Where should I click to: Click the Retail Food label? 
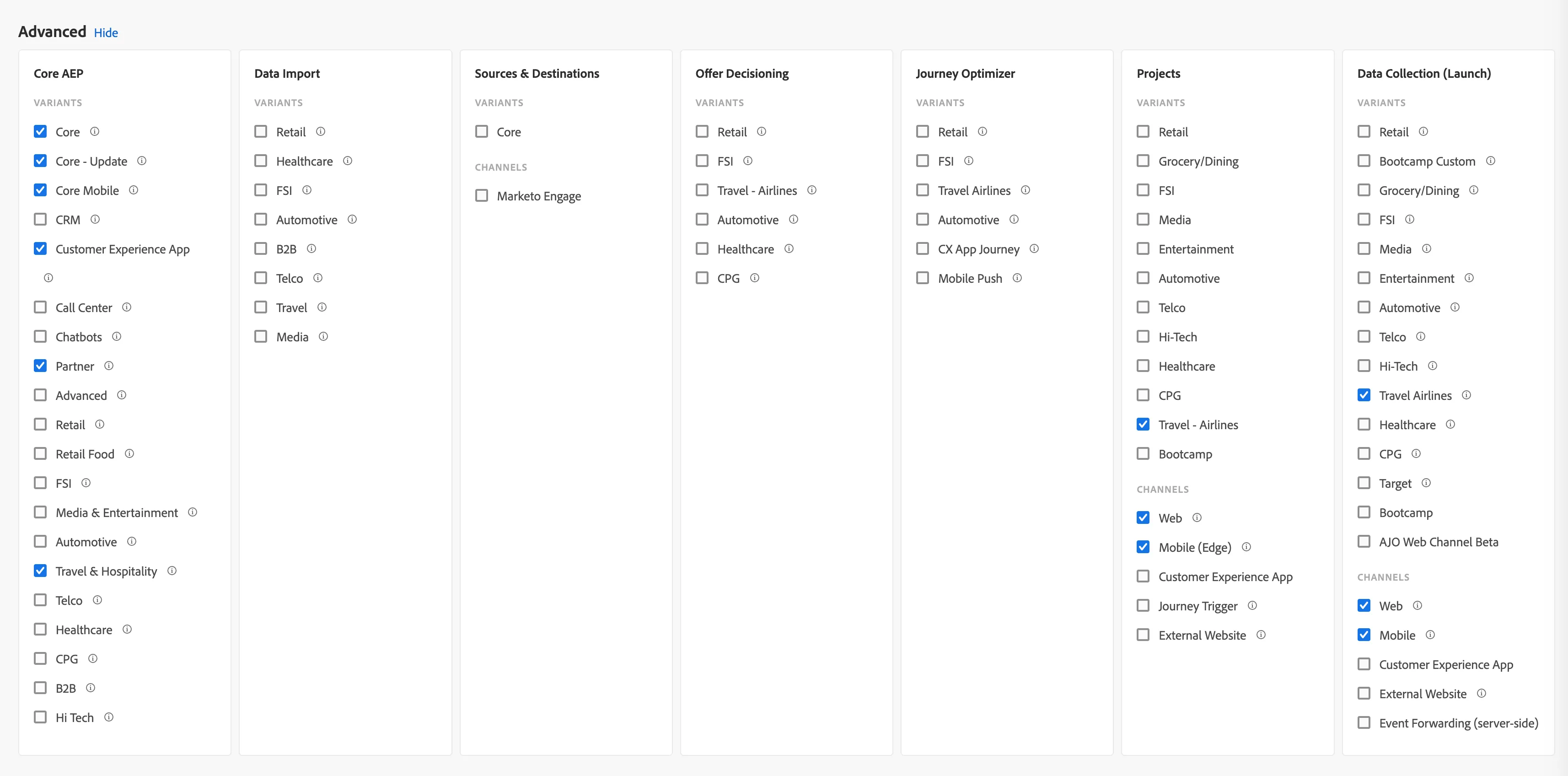85,454
